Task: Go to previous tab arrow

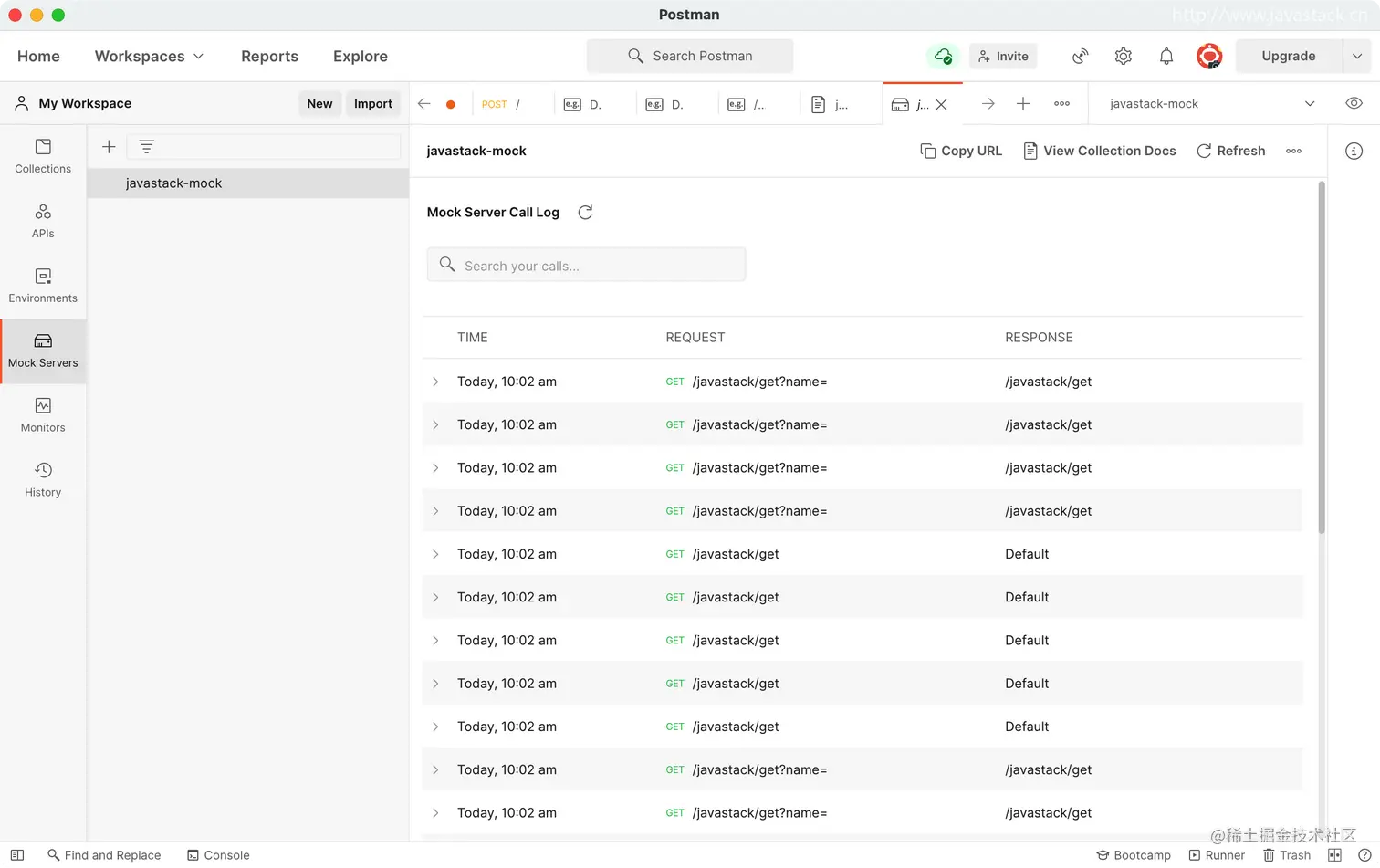Action: pyautogui.click(x=423, y=104)
